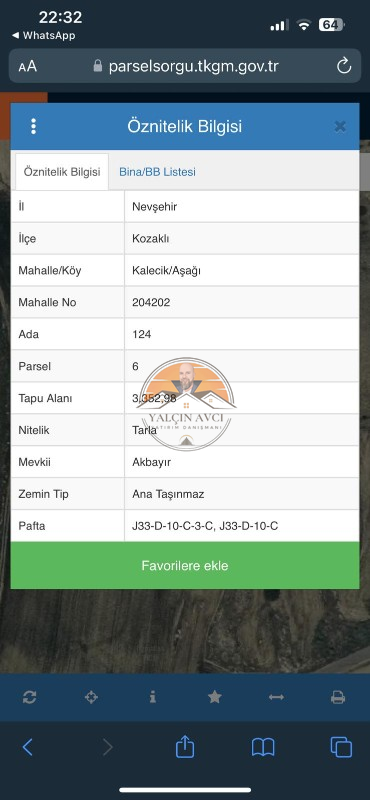Tap the crosshair locate icon
The height and width of the screenshot is (800, 370).
pos(91,697)
